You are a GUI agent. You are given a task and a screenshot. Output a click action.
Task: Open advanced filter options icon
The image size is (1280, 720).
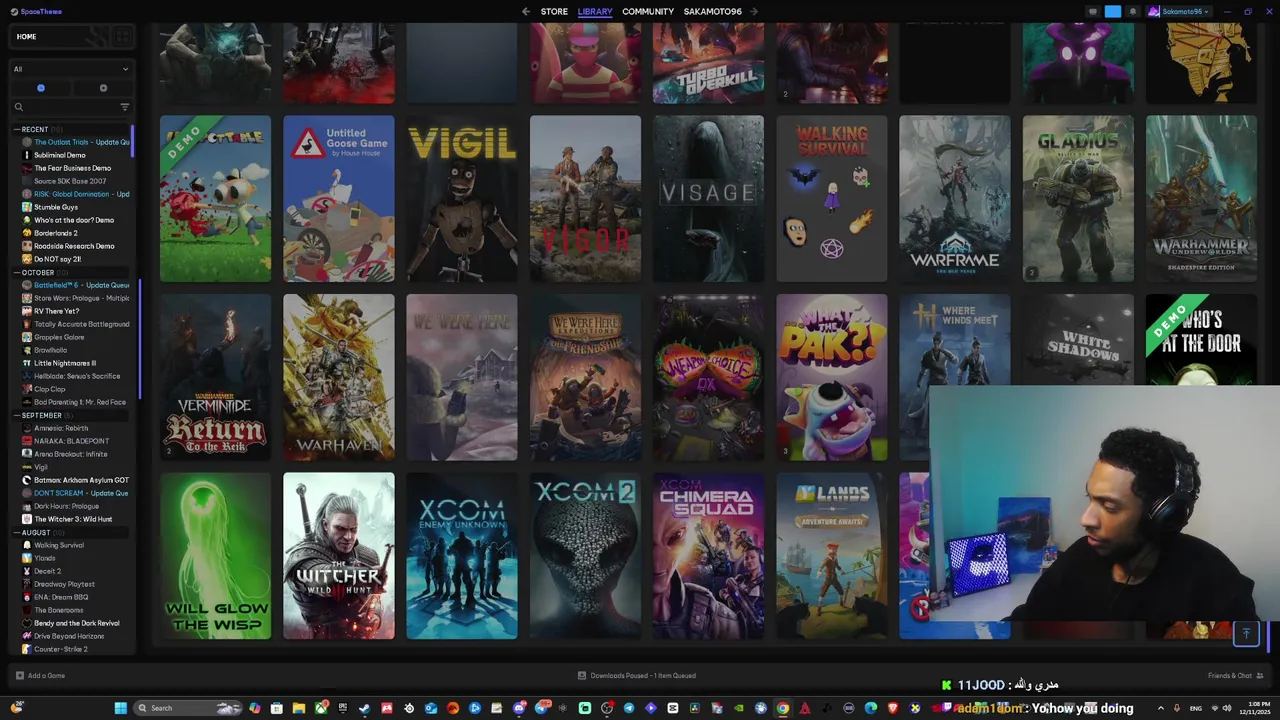click(x=125, y=107)
